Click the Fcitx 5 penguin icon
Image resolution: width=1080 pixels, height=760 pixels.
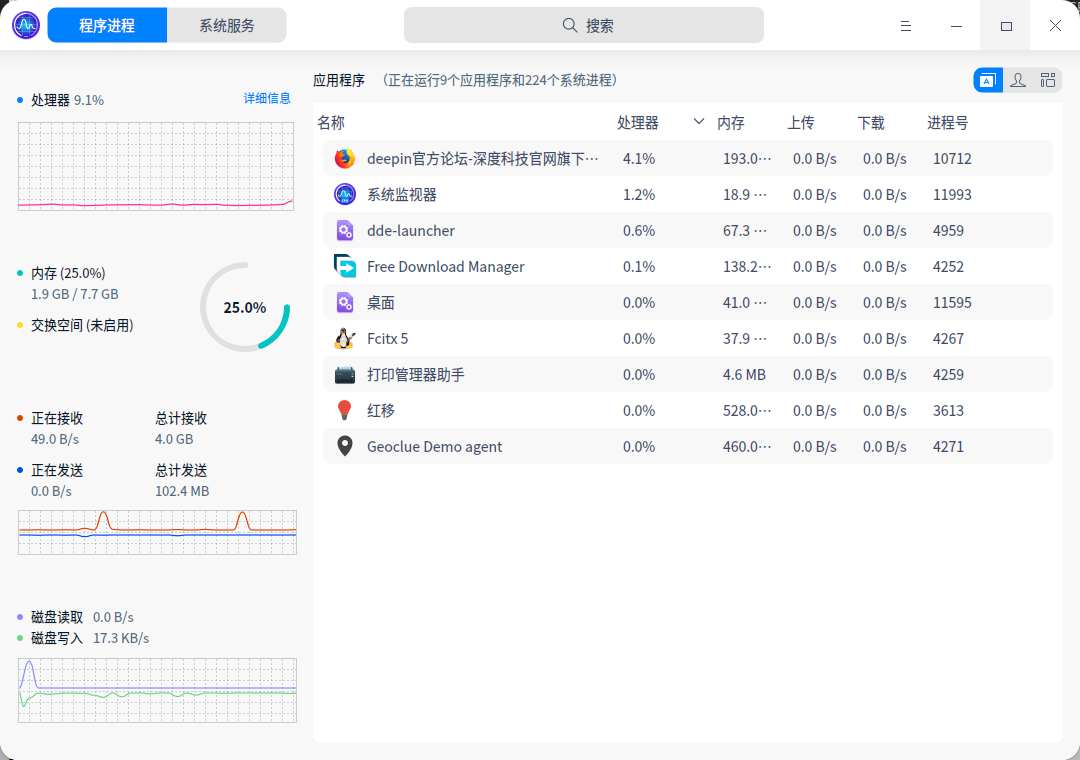click(344, 338)
